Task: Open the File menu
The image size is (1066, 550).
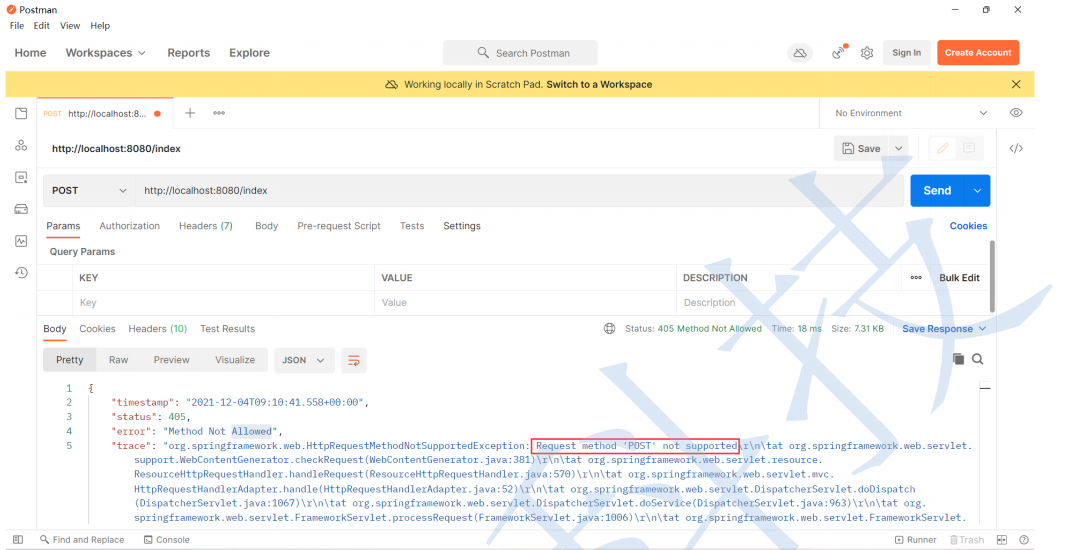Action: click(x=17, y=26)
